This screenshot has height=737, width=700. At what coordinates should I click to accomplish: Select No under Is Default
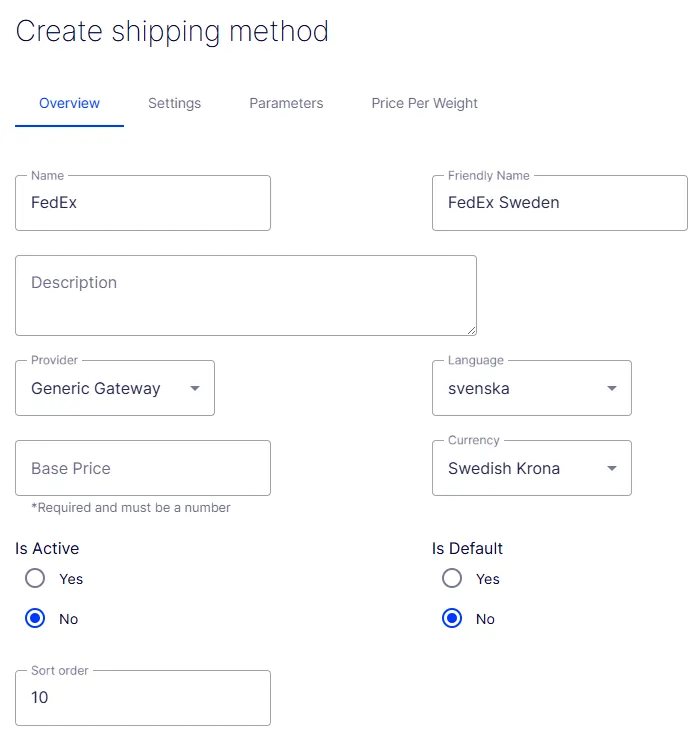coord(452,618)
